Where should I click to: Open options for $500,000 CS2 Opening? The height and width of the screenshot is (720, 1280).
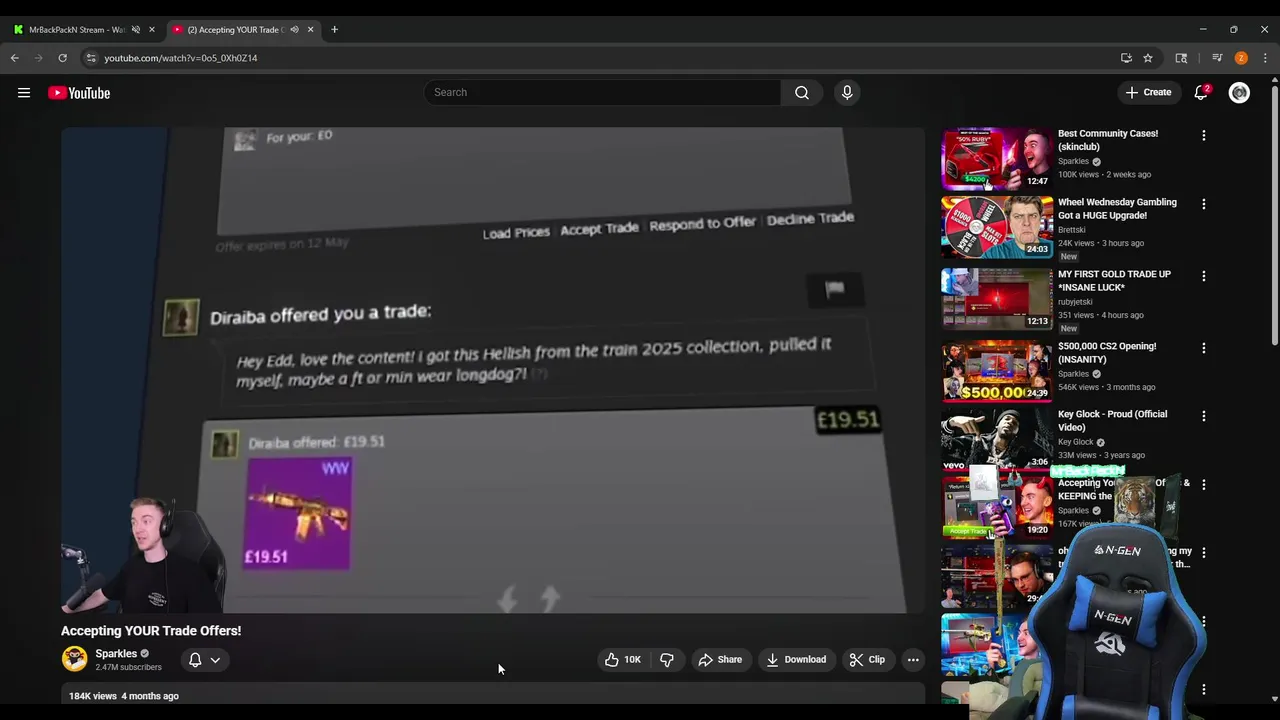(x=1203, y=348)
